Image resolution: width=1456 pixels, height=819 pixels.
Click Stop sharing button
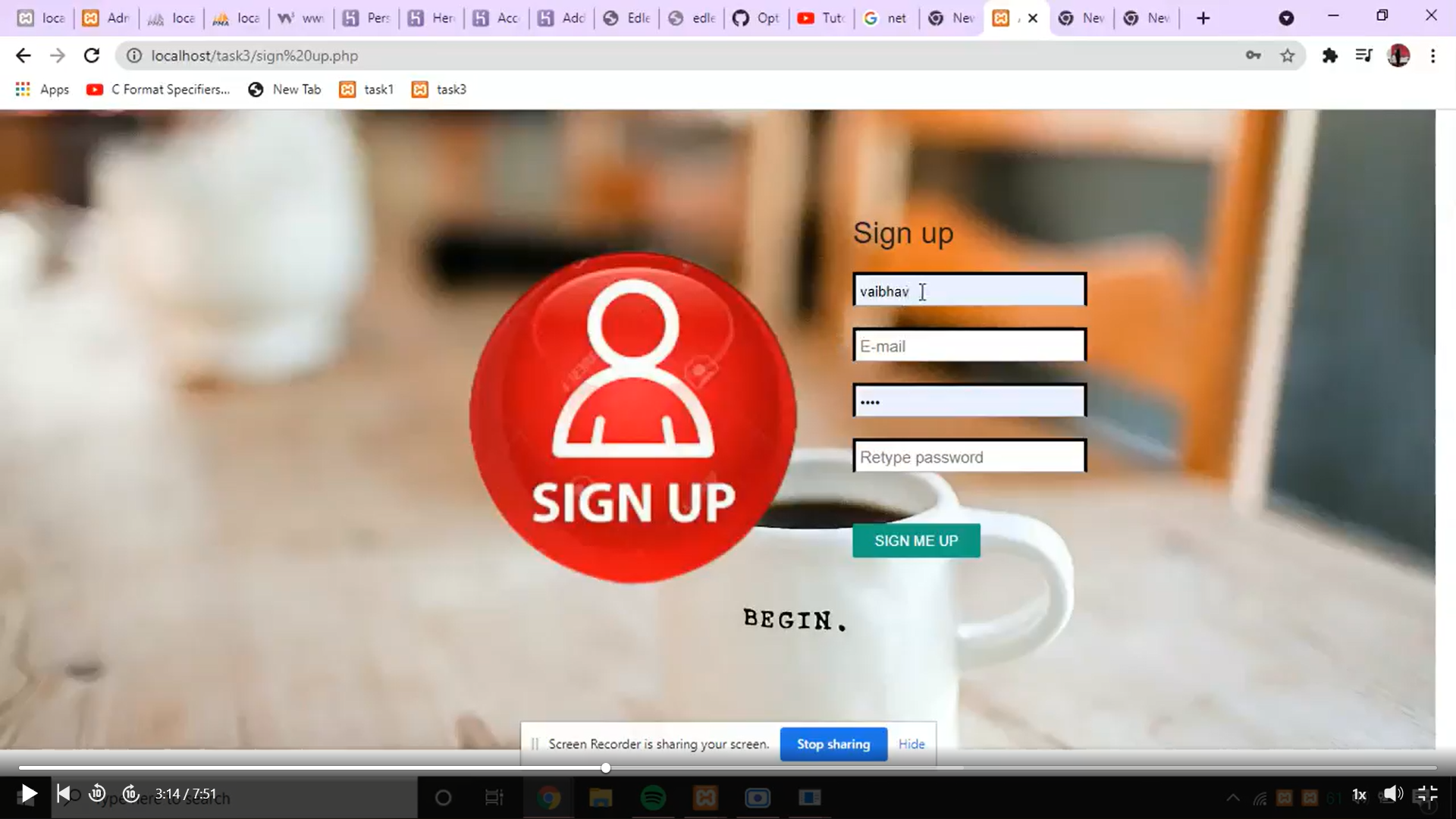tap(833, 744)
